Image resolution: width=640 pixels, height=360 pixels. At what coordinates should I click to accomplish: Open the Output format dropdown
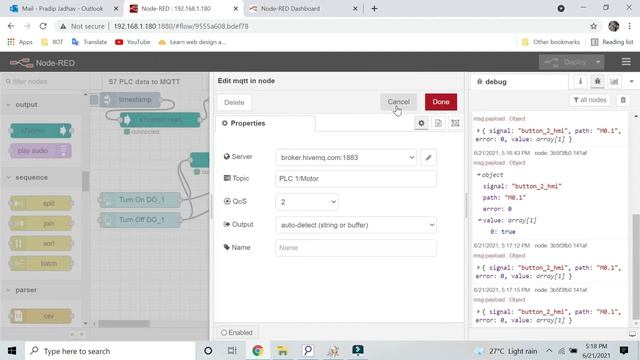click(356, 225)
